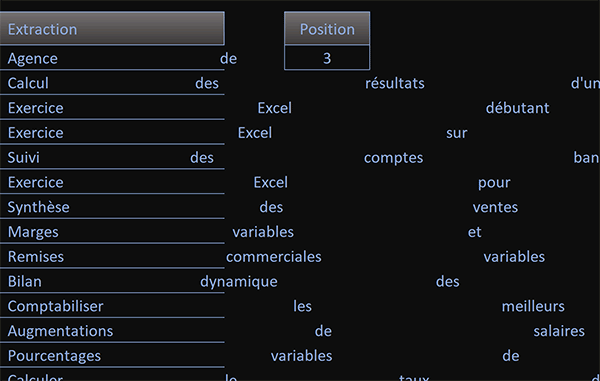The image size is (600, 381).
Task: Select the Remises cell
Action: pyautogui.click(x=112, y=257)
